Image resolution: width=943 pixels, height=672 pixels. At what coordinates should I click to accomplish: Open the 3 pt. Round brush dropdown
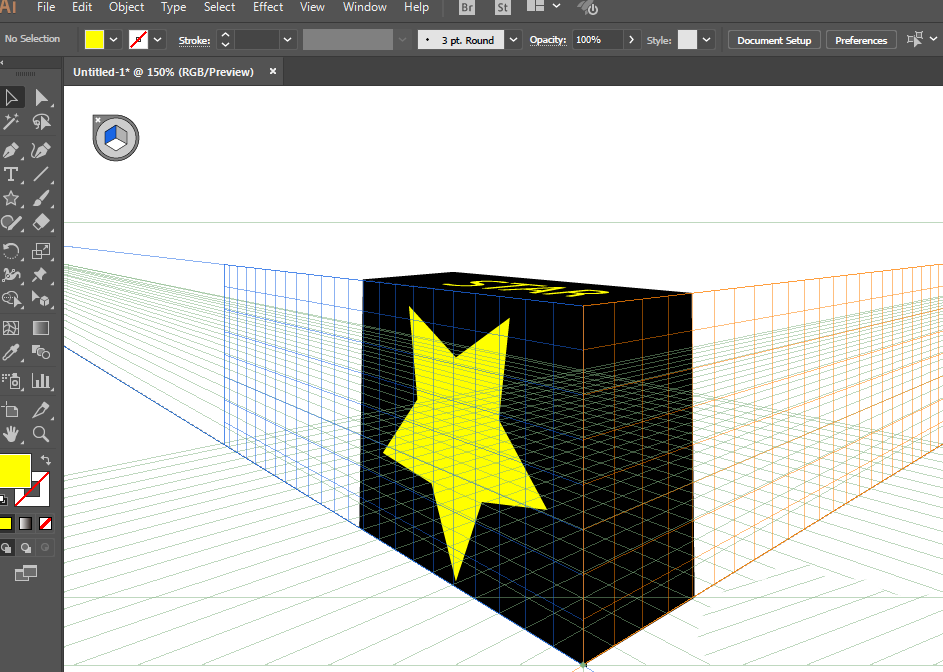click(x=513, y=40)
